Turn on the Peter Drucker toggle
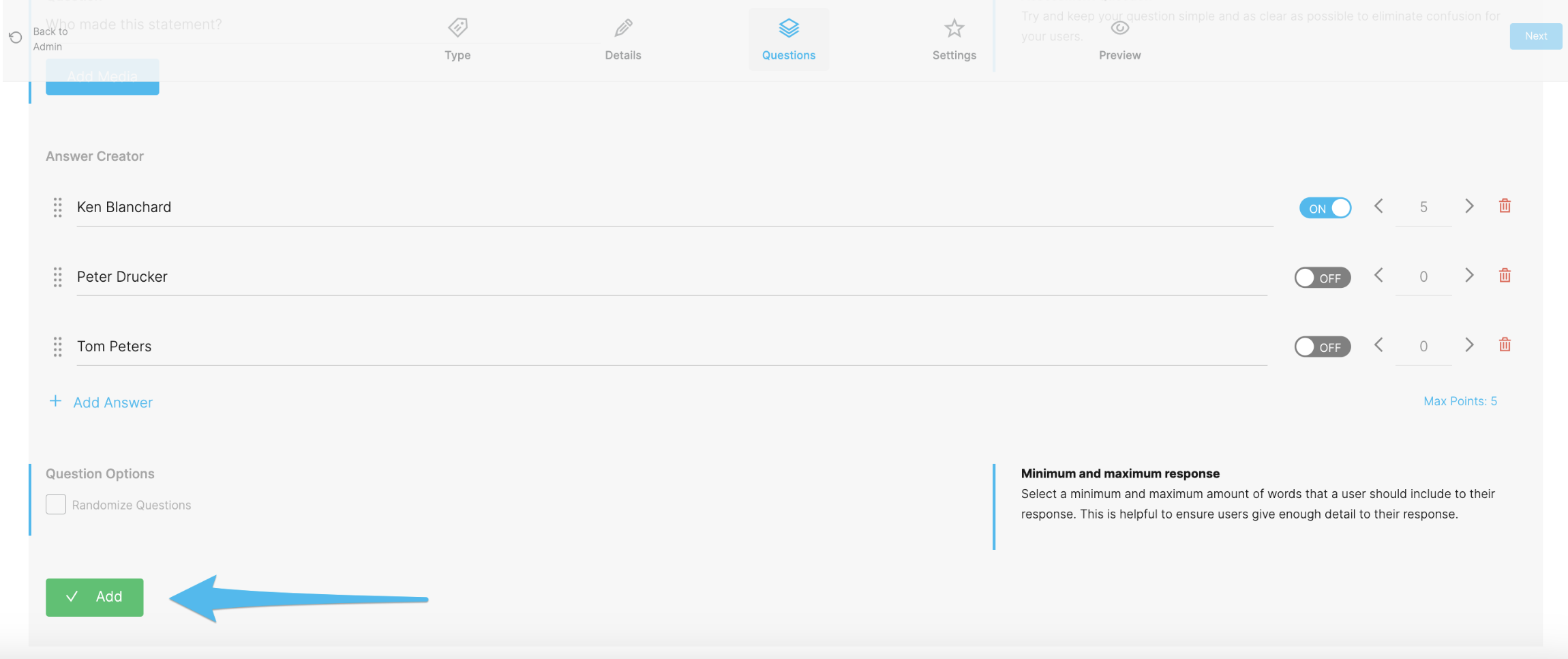Viewport: 1568px width, 659px height. pyautogui.click(x=1323, y=278)
